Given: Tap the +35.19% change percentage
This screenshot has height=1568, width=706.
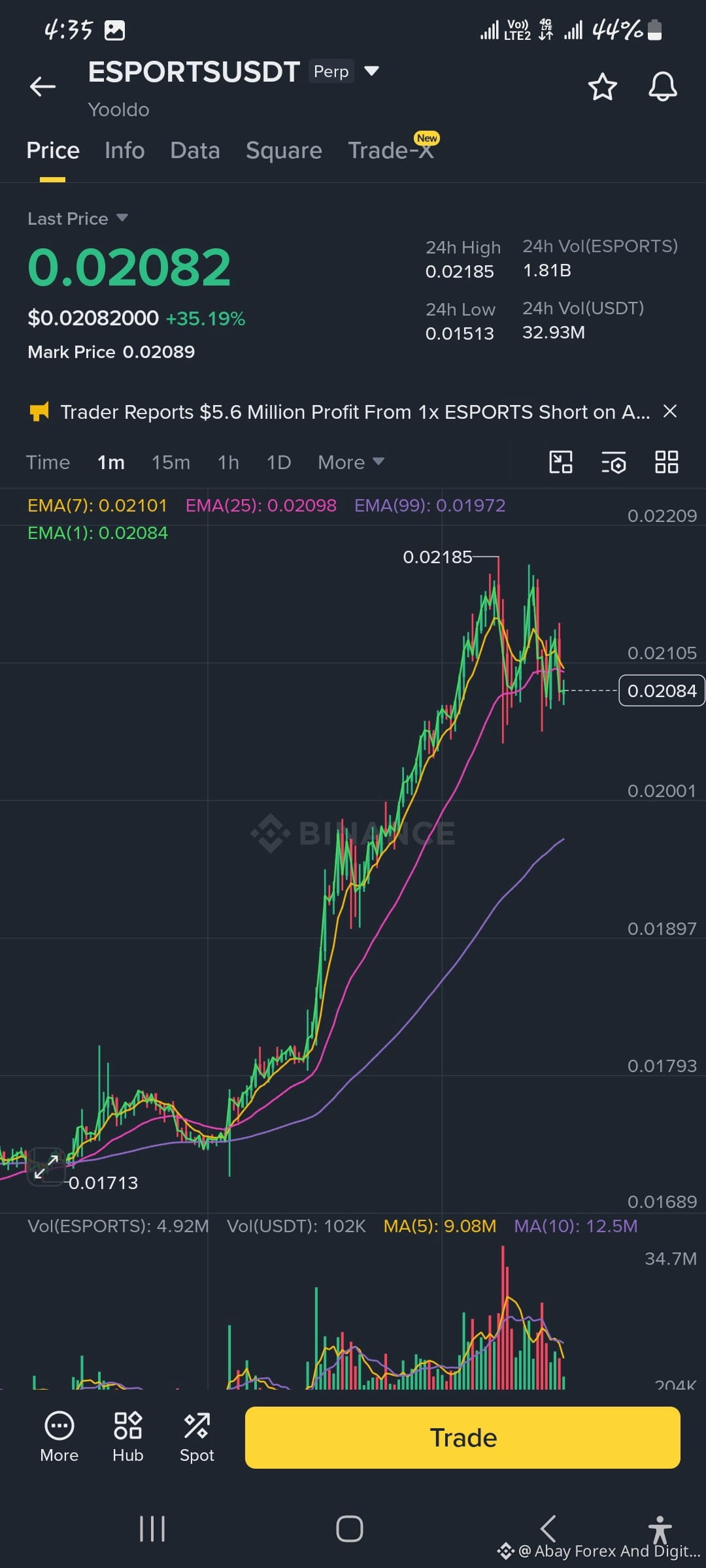Looking at the screenshot, I should [x=205, y=318].
